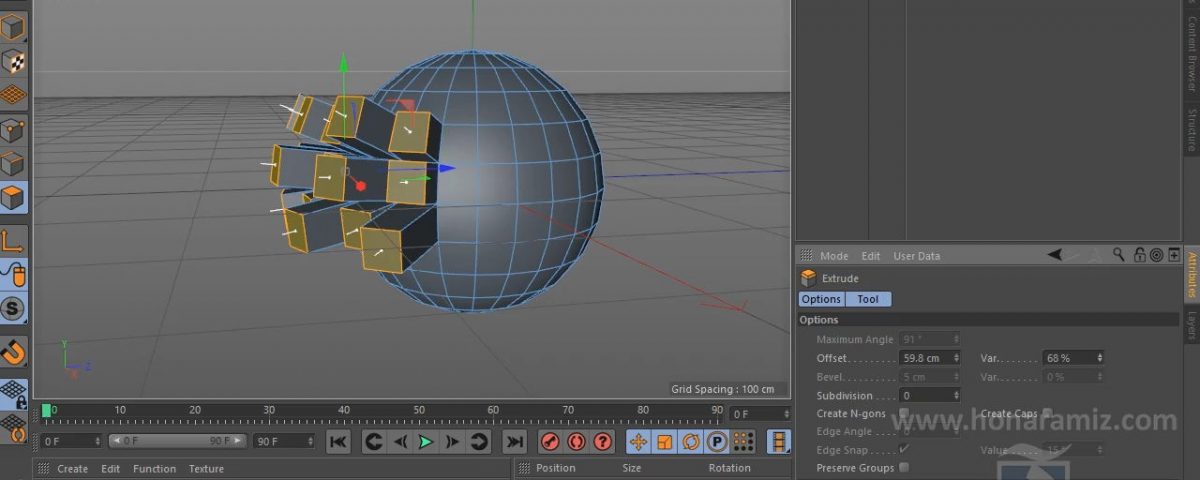This screenshot has height=480, width=1200.
Task: Click stepper of timeline current-frame field
Action: tap(786, 413)
